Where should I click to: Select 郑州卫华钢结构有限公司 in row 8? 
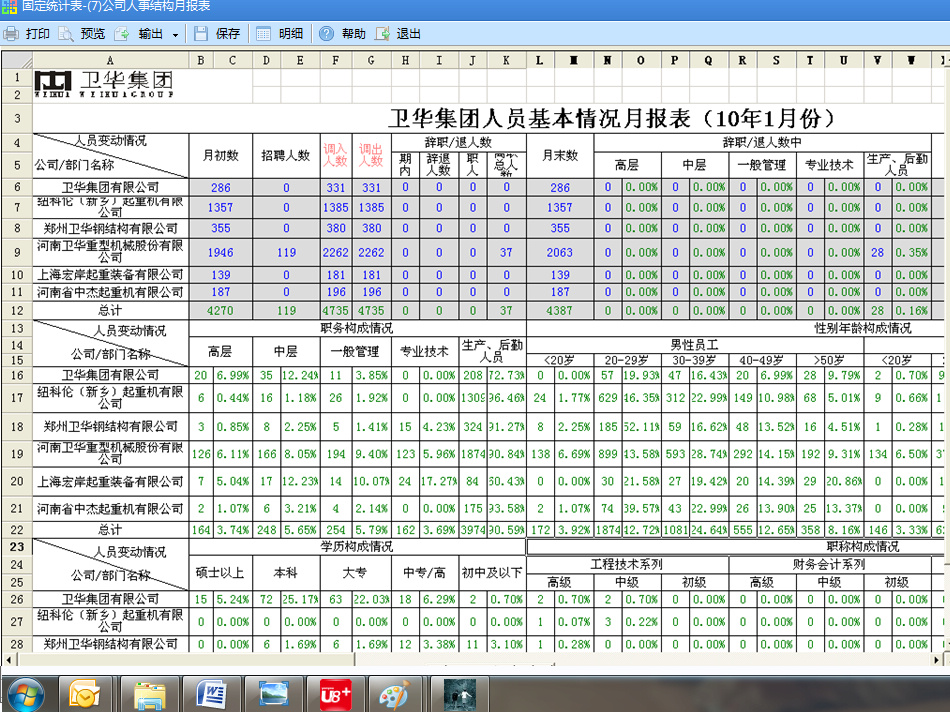(x=110, y=228)
